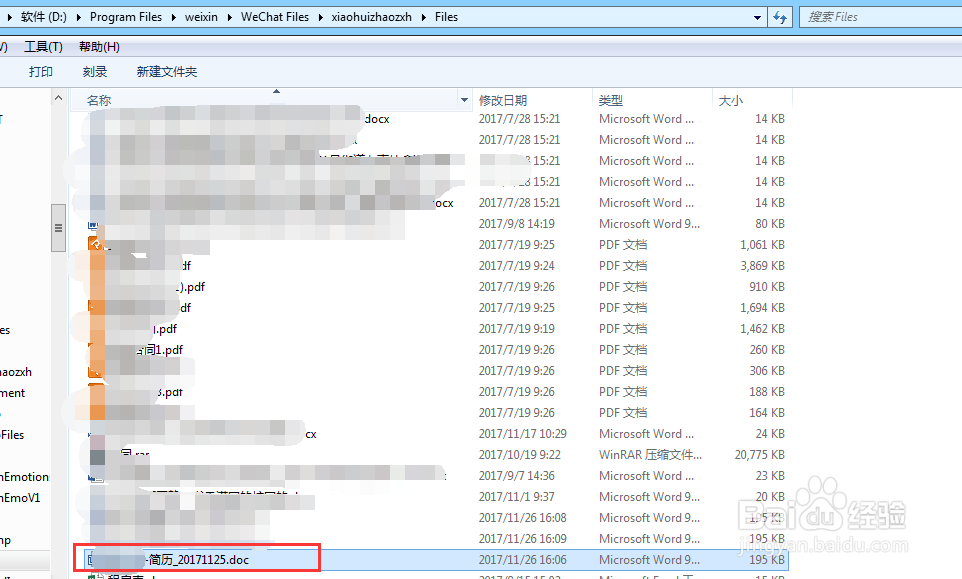
Task: Click the 20,775 KB size cell
Action: [760, 454]
